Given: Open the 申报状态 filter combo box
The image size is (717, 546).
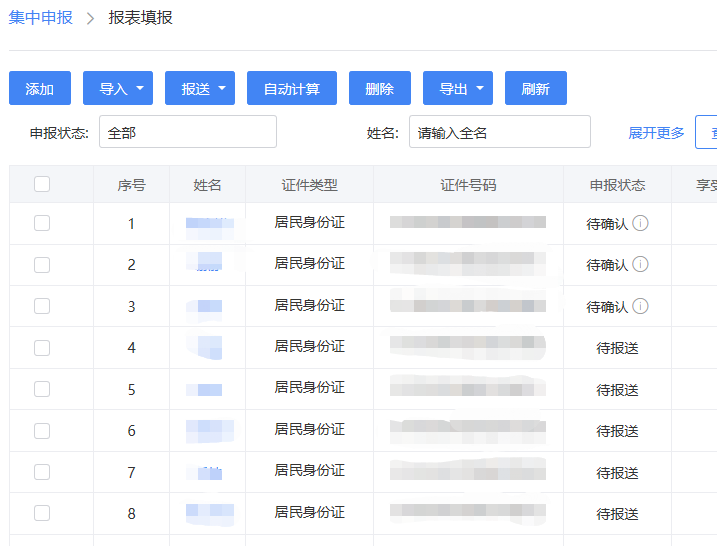Looking at the screenshot, I should click(188, 132).
